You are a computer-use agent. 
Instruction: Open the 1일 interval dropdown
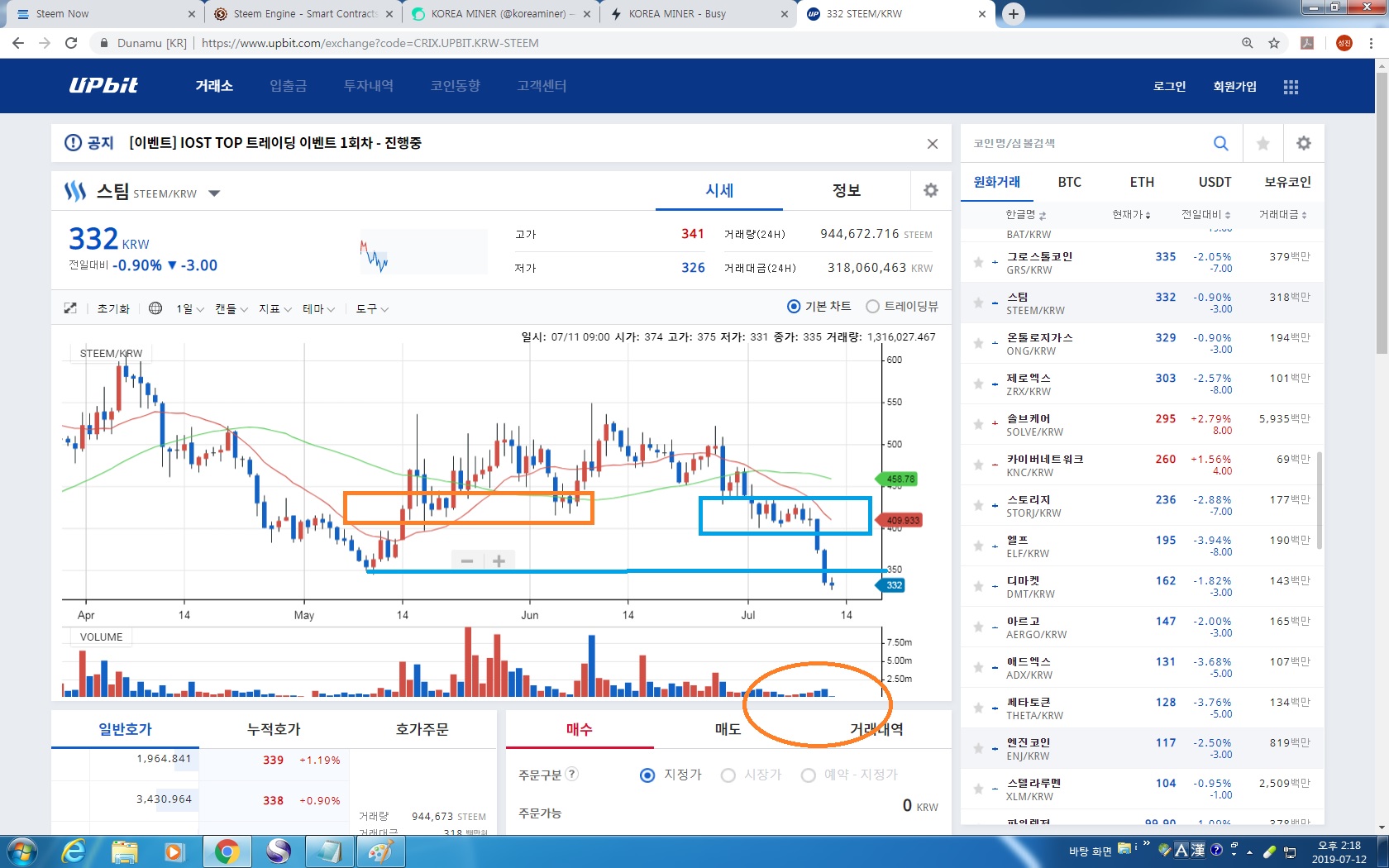click(189, 309)
